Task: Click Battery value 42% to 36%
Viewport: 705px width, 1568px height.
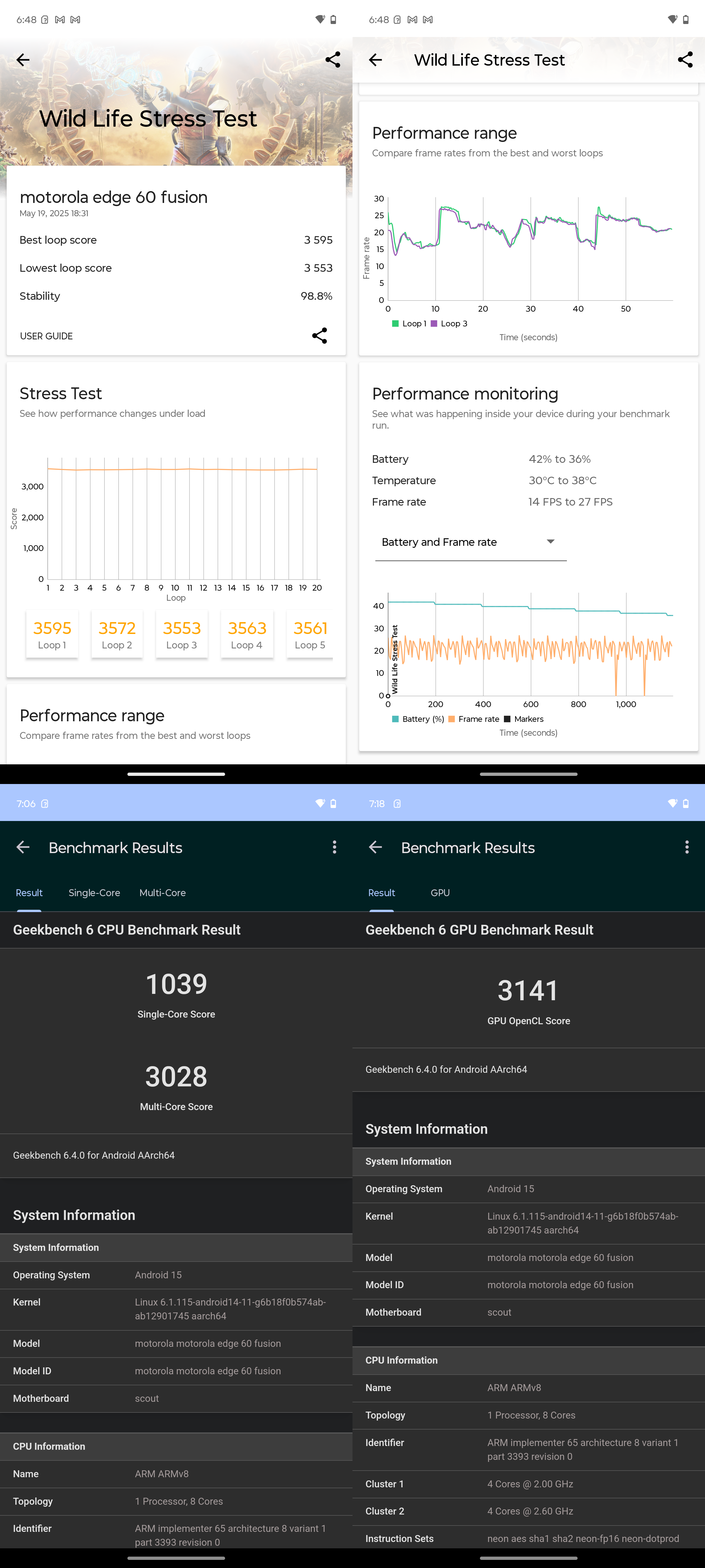Action: coord(560,459)
